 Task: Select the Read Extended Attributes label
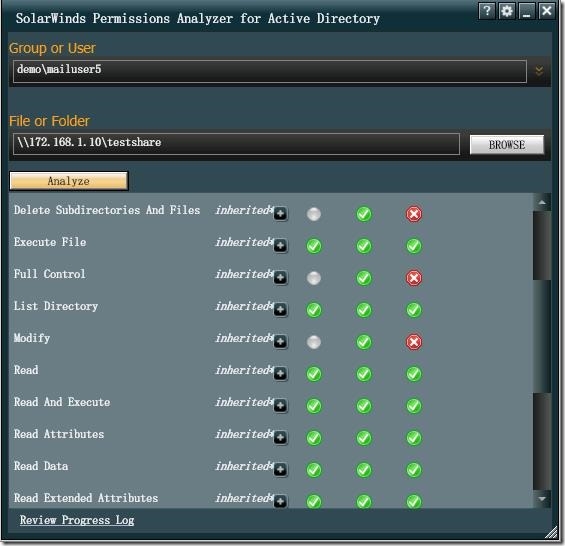click(x=86, y=498)
